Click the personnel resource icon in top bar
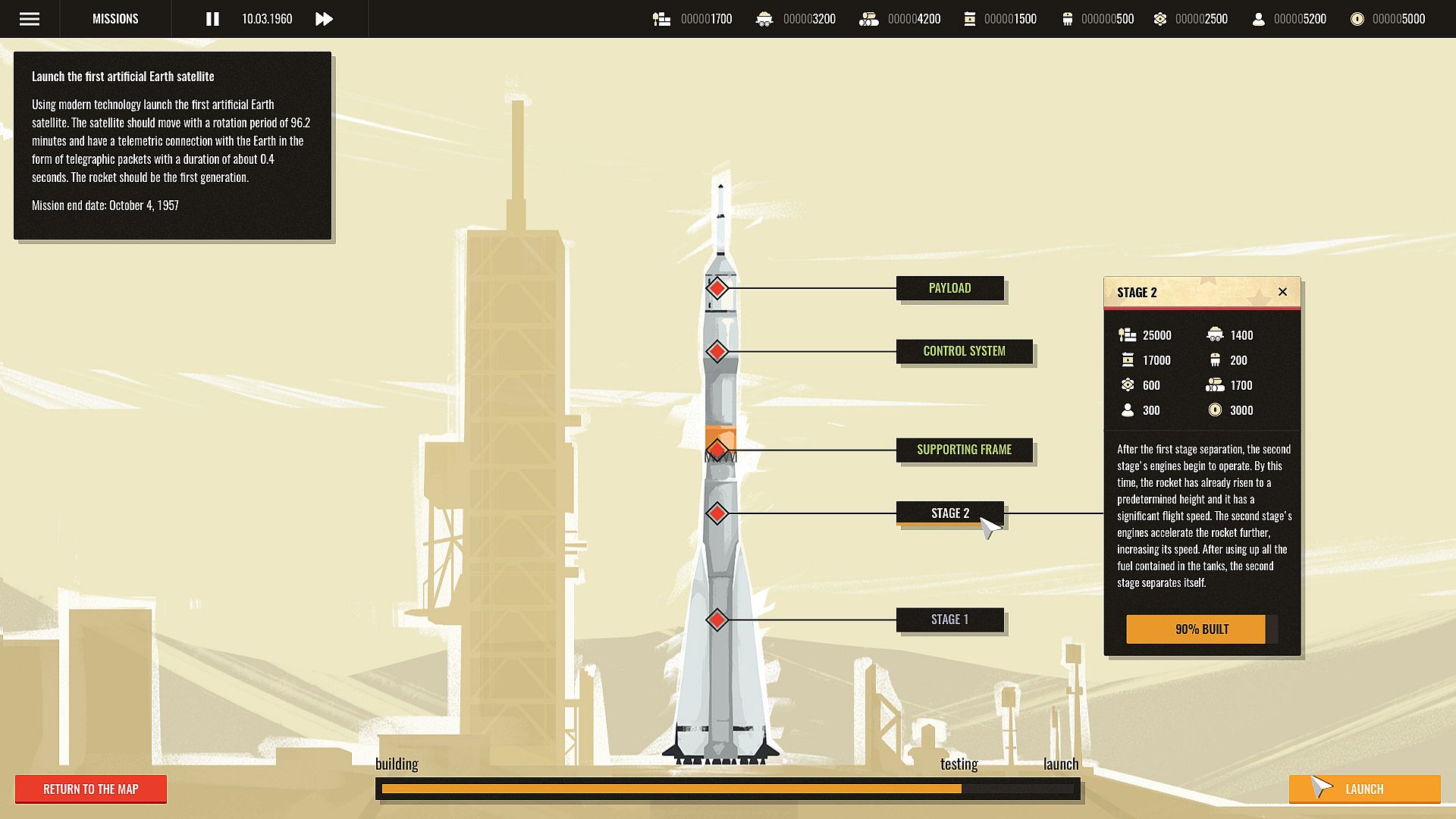This screenshot has width=1456, height=819. click(x=1259, y=19)
